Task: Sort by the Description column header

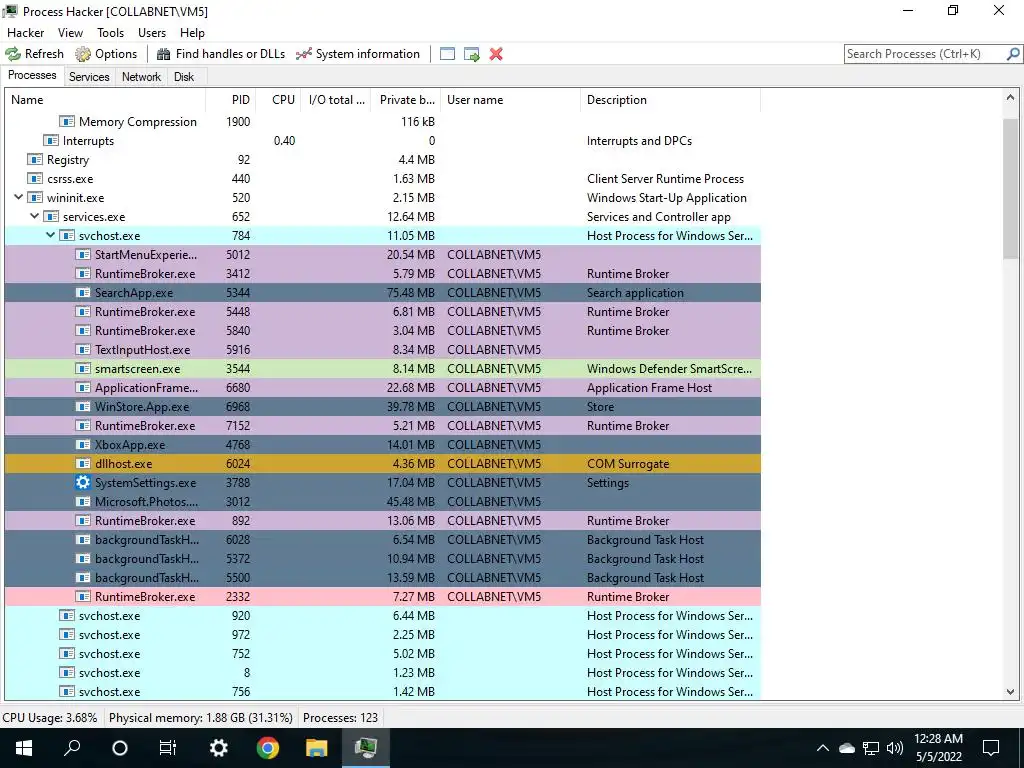Action: tap(671, 100)
